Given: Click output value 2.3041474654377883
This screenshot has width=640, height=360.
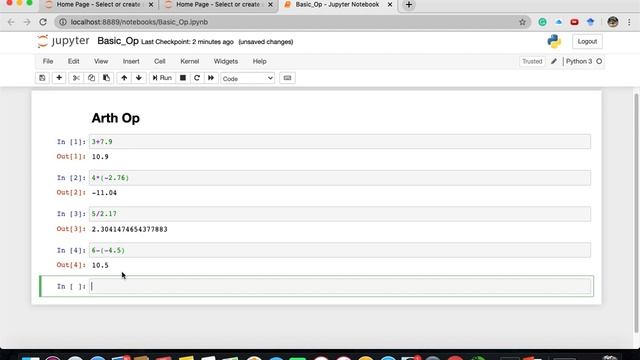Looking at the screenshot, I should point(129,229).
